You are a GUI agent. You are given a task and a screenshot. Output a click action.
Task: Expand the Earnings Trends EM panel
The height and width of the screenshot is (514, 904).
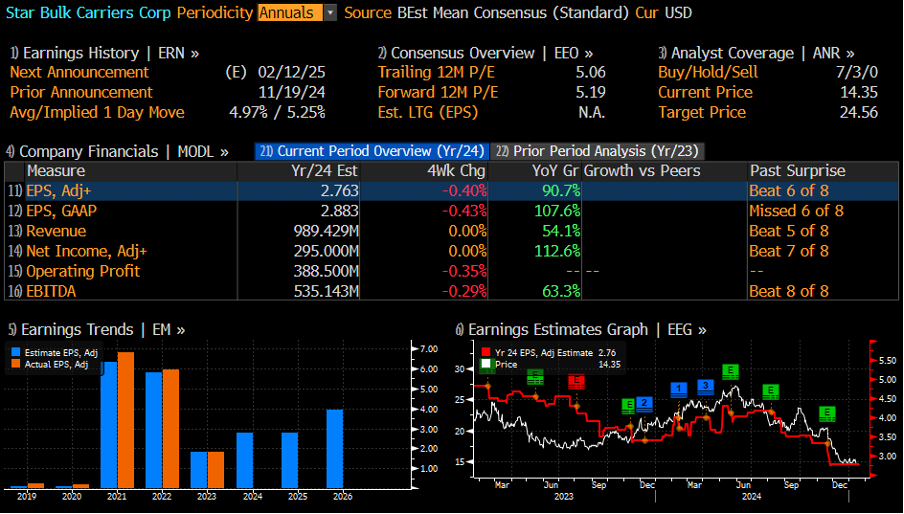pyautogui.click(x=96, y=328)
